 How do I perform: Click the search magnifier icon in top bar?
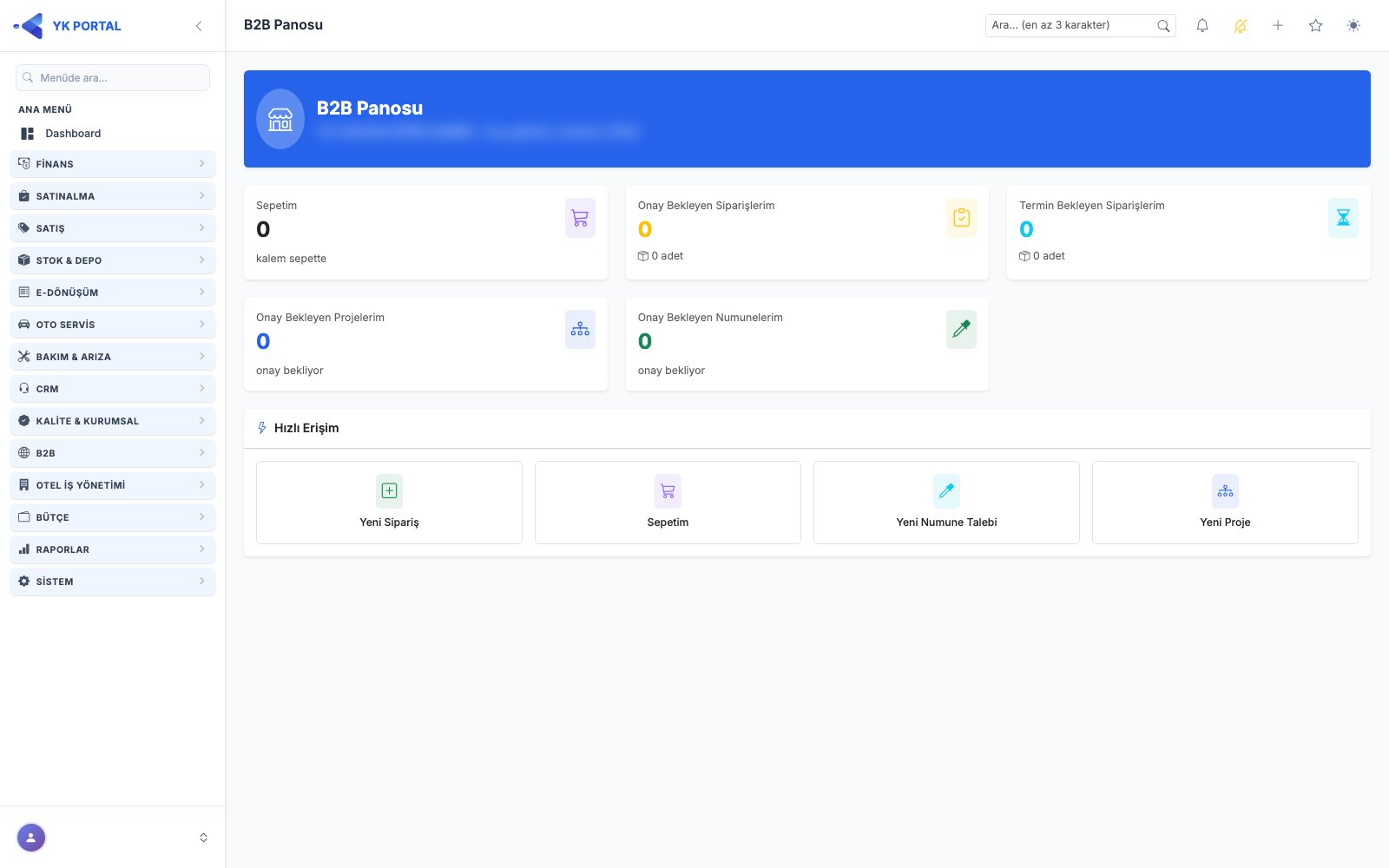[x=1163, y=26]
